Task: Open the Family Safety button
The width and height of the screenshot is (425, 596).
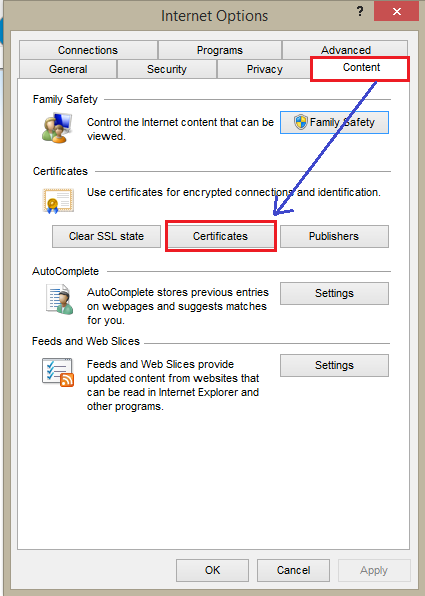Action: [x=334, y=122]
